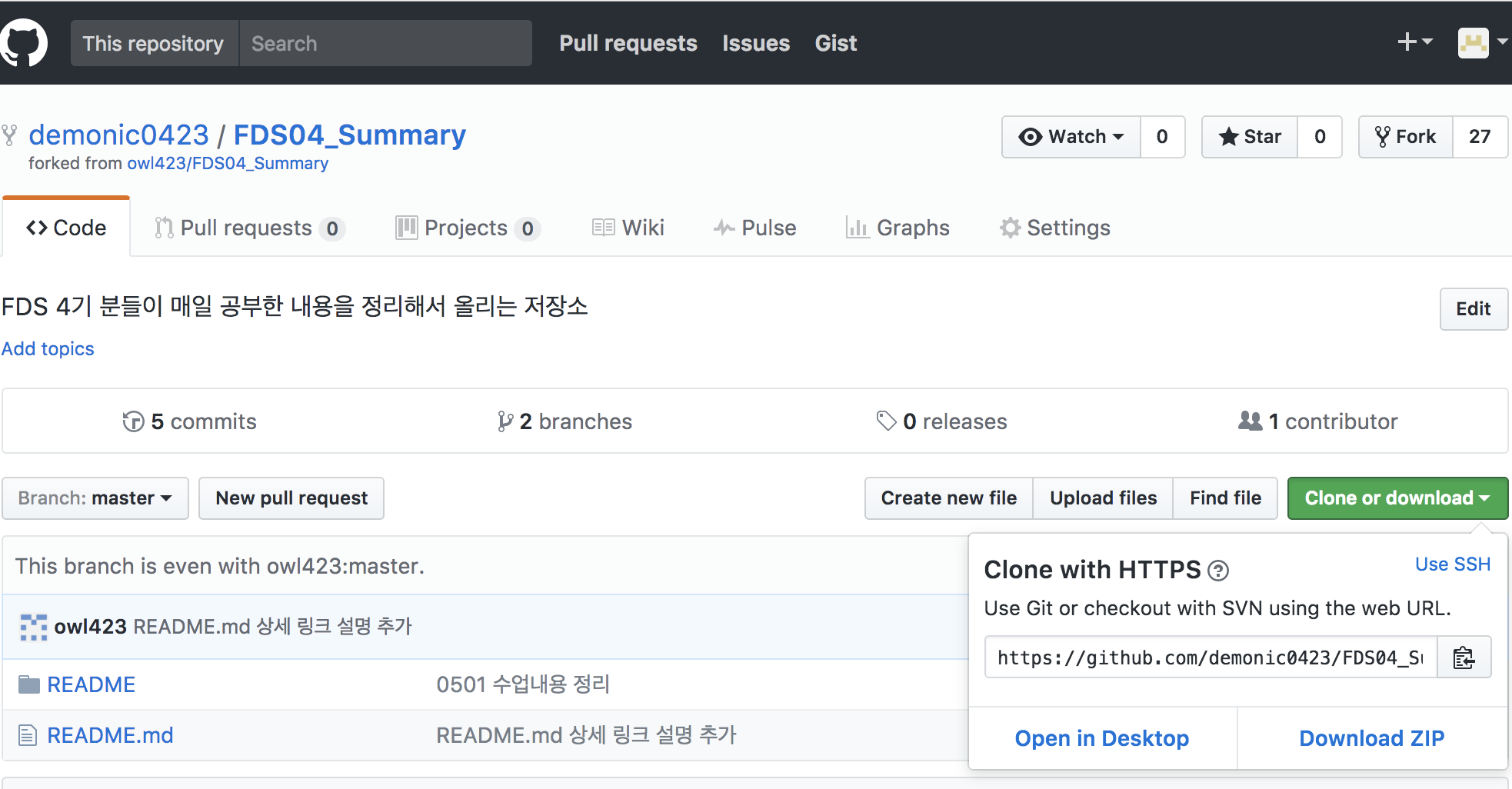Fork this repository

click(x=1406, y=137)
